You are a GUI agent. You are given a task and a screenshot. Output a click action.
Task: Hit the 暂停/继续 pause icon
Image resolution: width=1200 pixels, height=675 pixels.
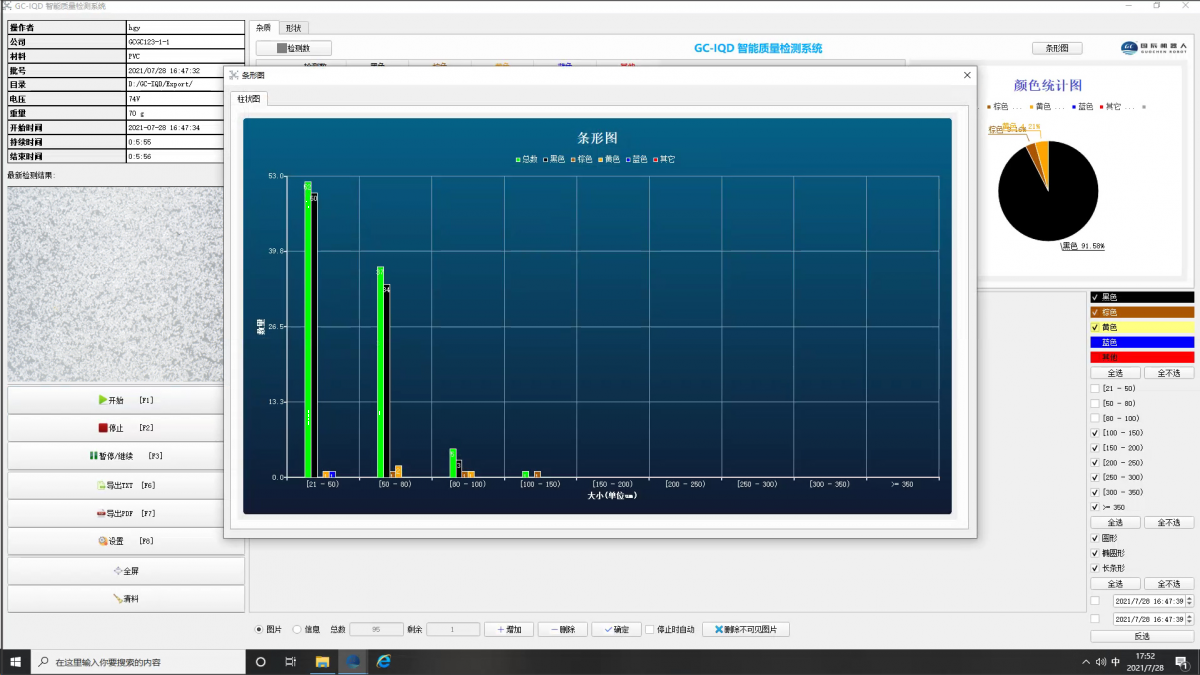(x=94, y=456)
